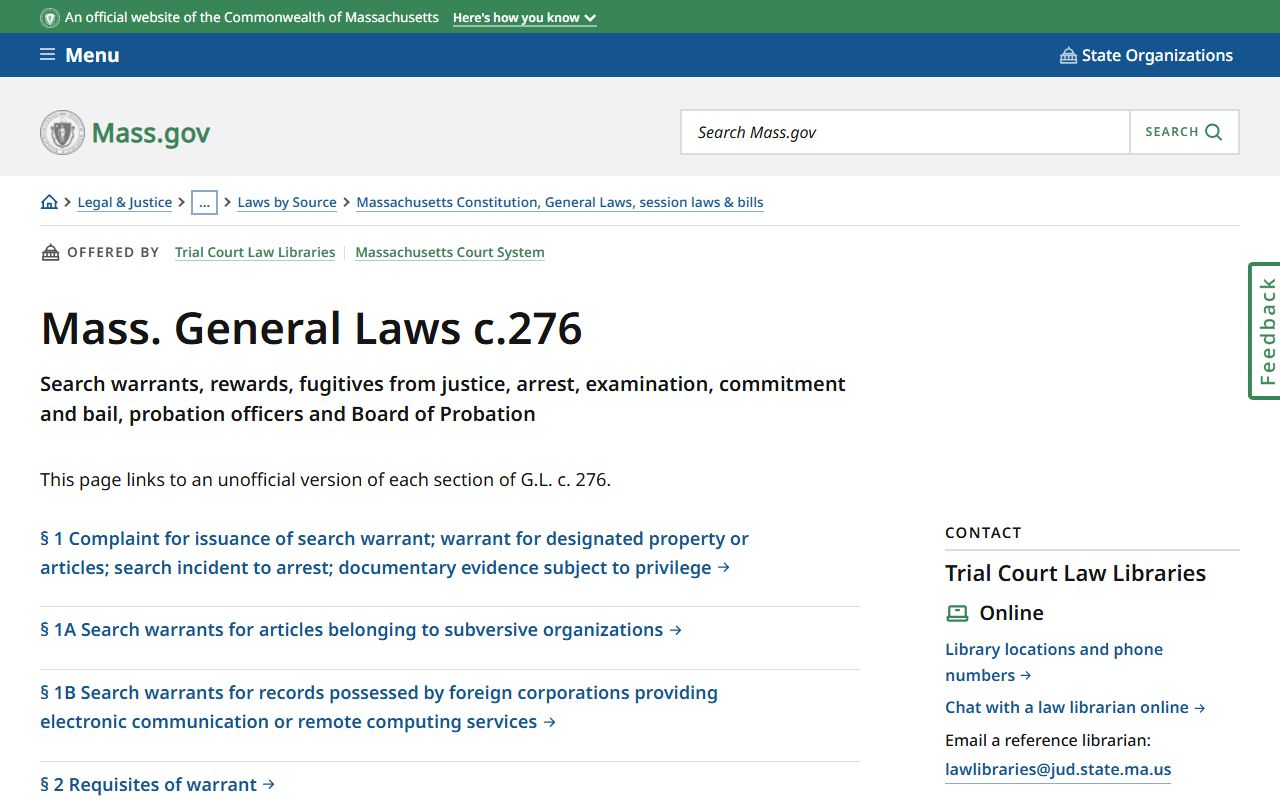Viewport: 1280px width, 800px height.
Task: Click lawlibraries@jud.state.ma.us email link
Action: (x=1058, y=770)
